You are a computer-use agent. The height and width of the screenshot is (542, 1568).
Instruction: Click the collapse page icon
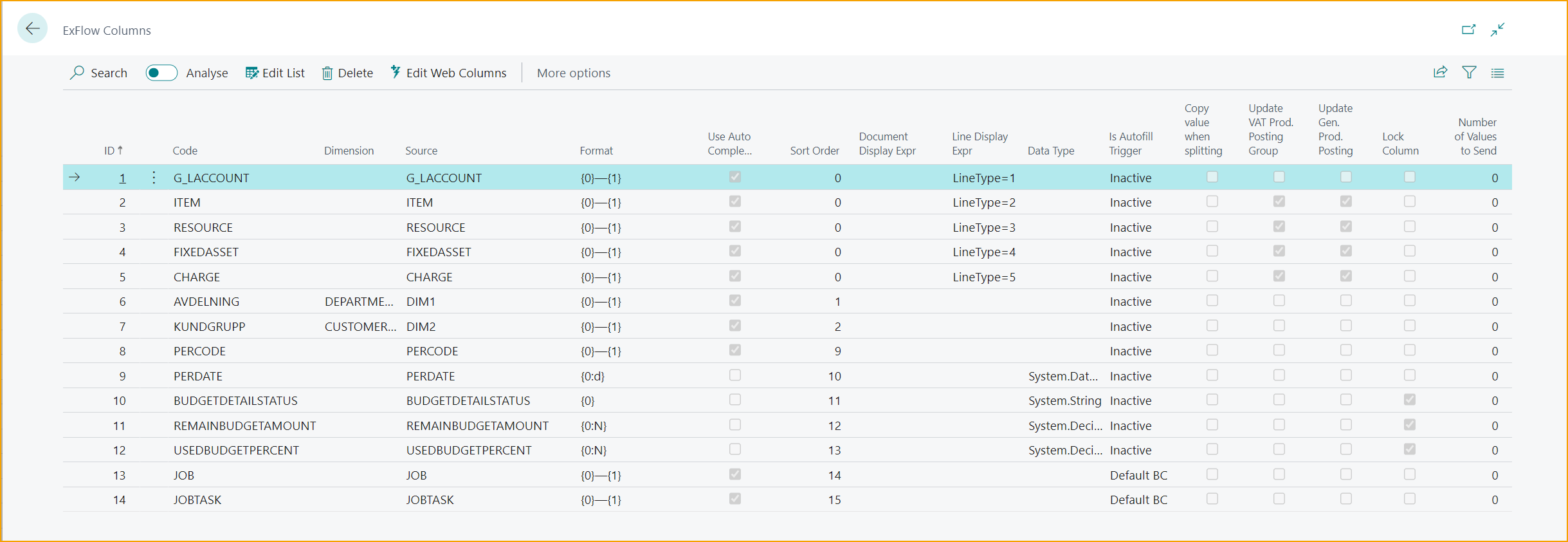pyautogui.click(x=1498, y=30)
